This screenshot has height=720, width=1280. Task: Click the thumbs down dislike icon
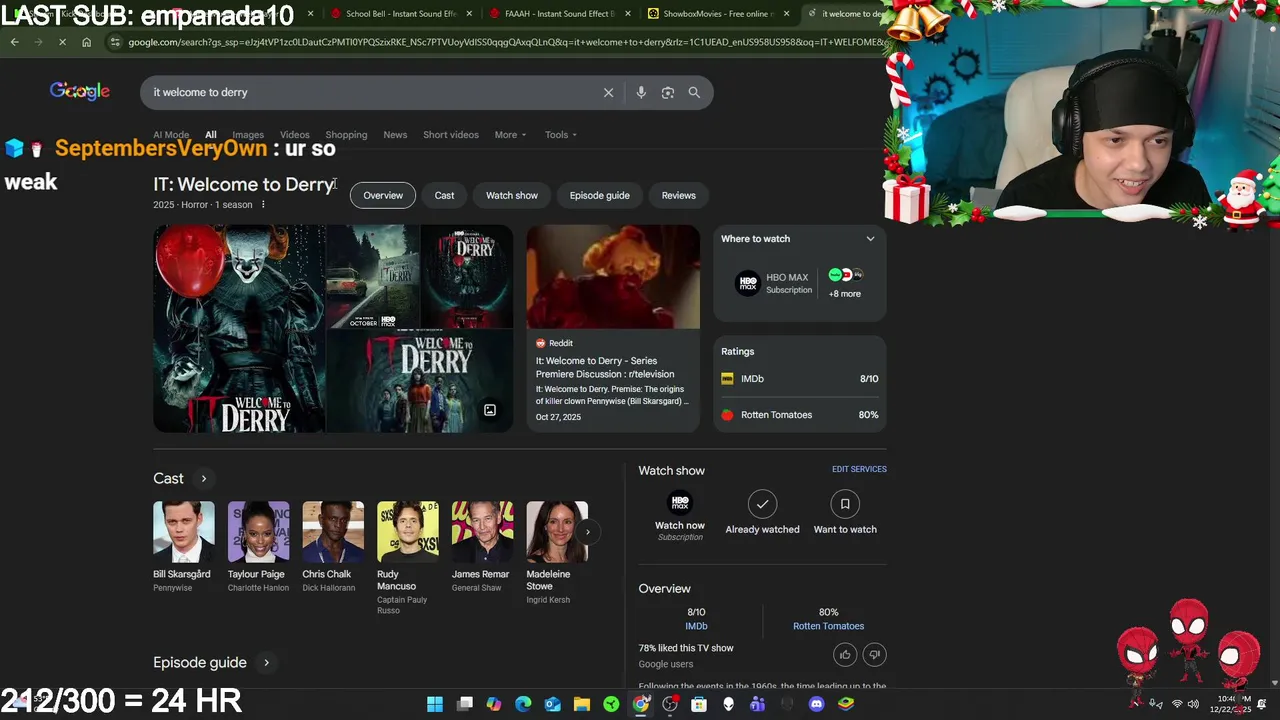point(874,654)
